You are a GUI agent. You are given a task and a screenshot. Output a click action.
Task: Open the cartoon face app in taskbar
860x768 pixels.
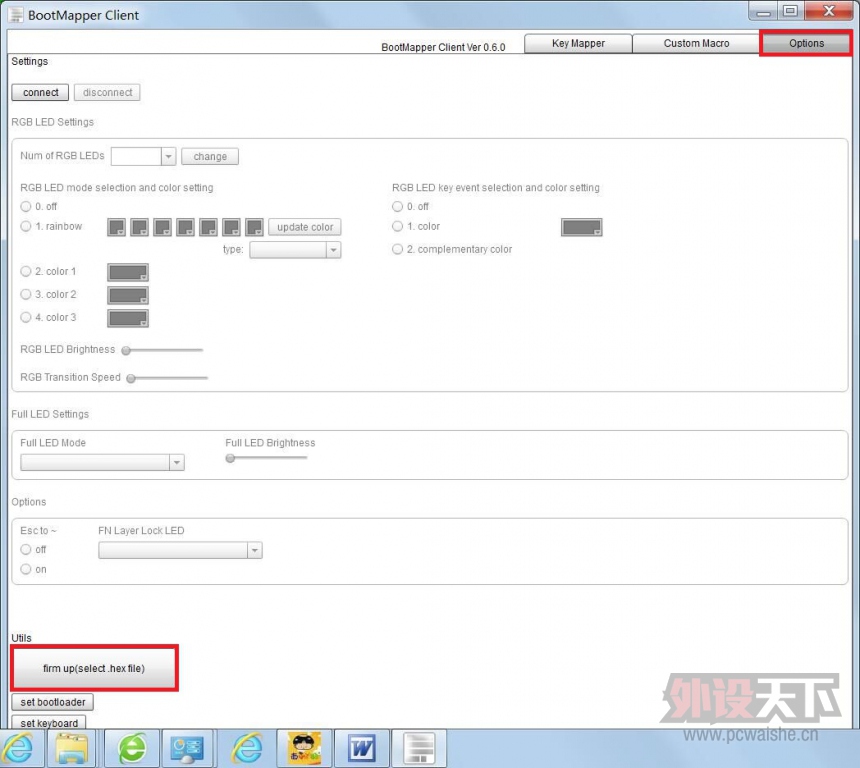[x=304, y=748]
